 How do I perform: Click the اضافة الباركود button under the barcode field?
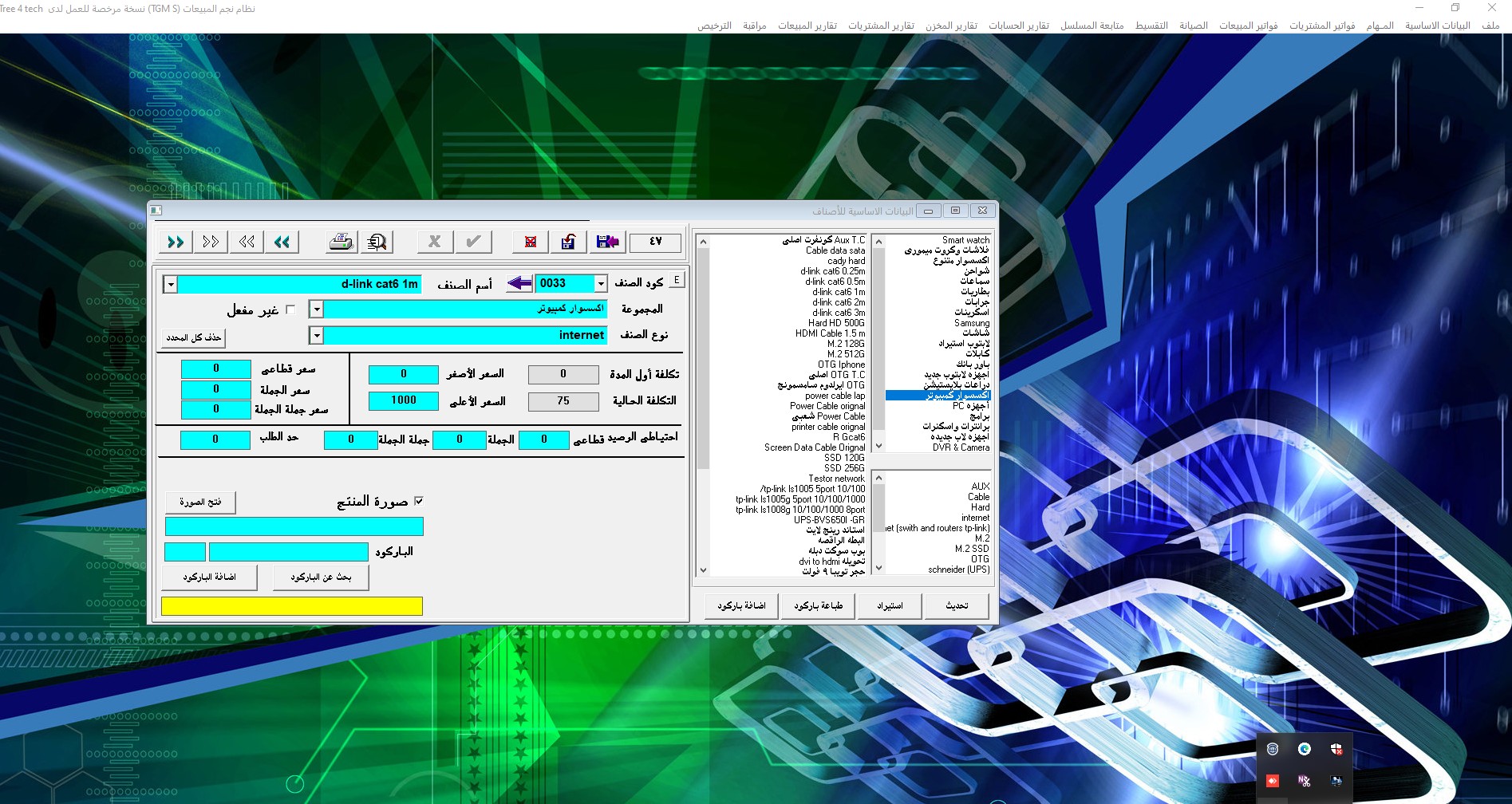click(x=209, y=577)
